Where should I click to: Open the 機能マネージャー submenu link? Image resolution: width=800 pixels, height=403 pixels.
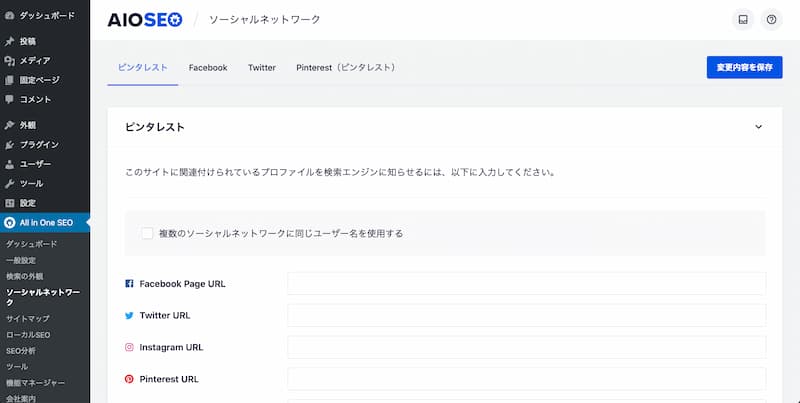pyautogui.click(x=35, y=383)
